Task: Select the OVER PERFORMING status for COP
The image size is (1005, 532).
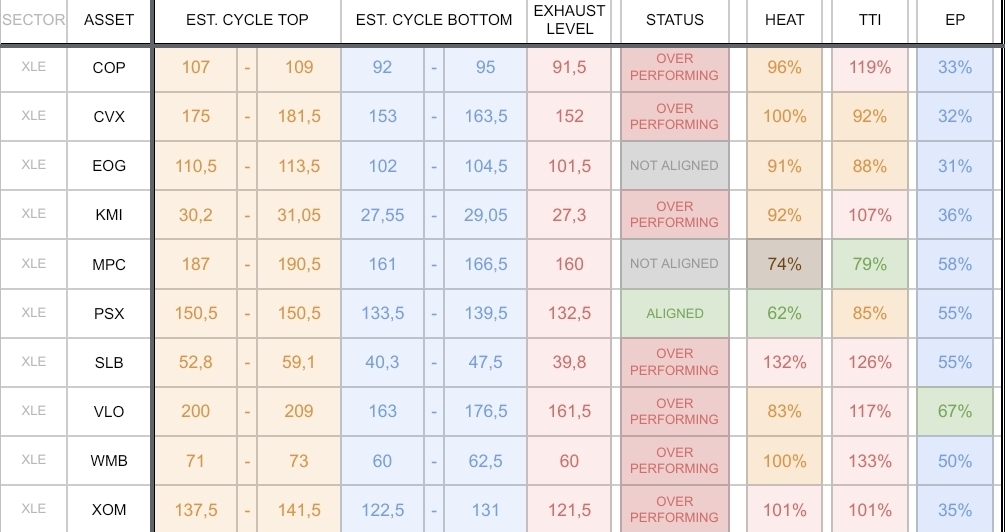Action: pyautogui.click(x=675, y=67)
